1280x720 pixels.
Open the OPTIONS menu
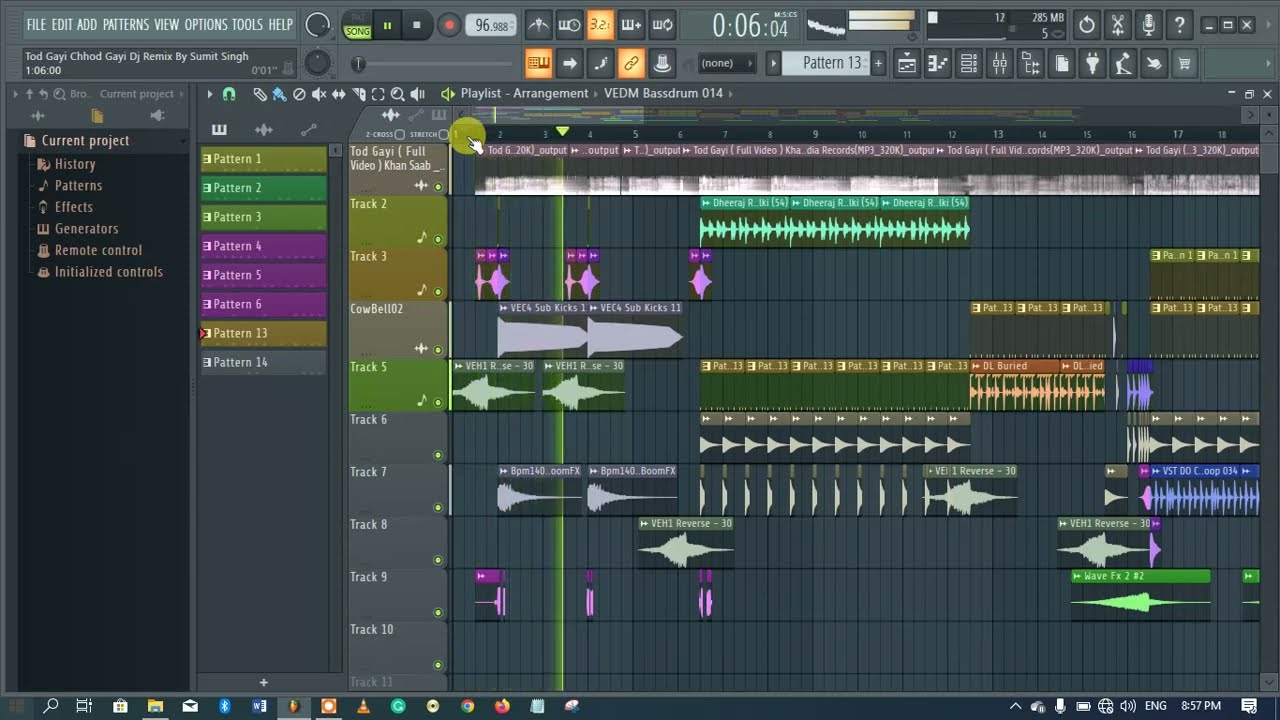[206, 25]
